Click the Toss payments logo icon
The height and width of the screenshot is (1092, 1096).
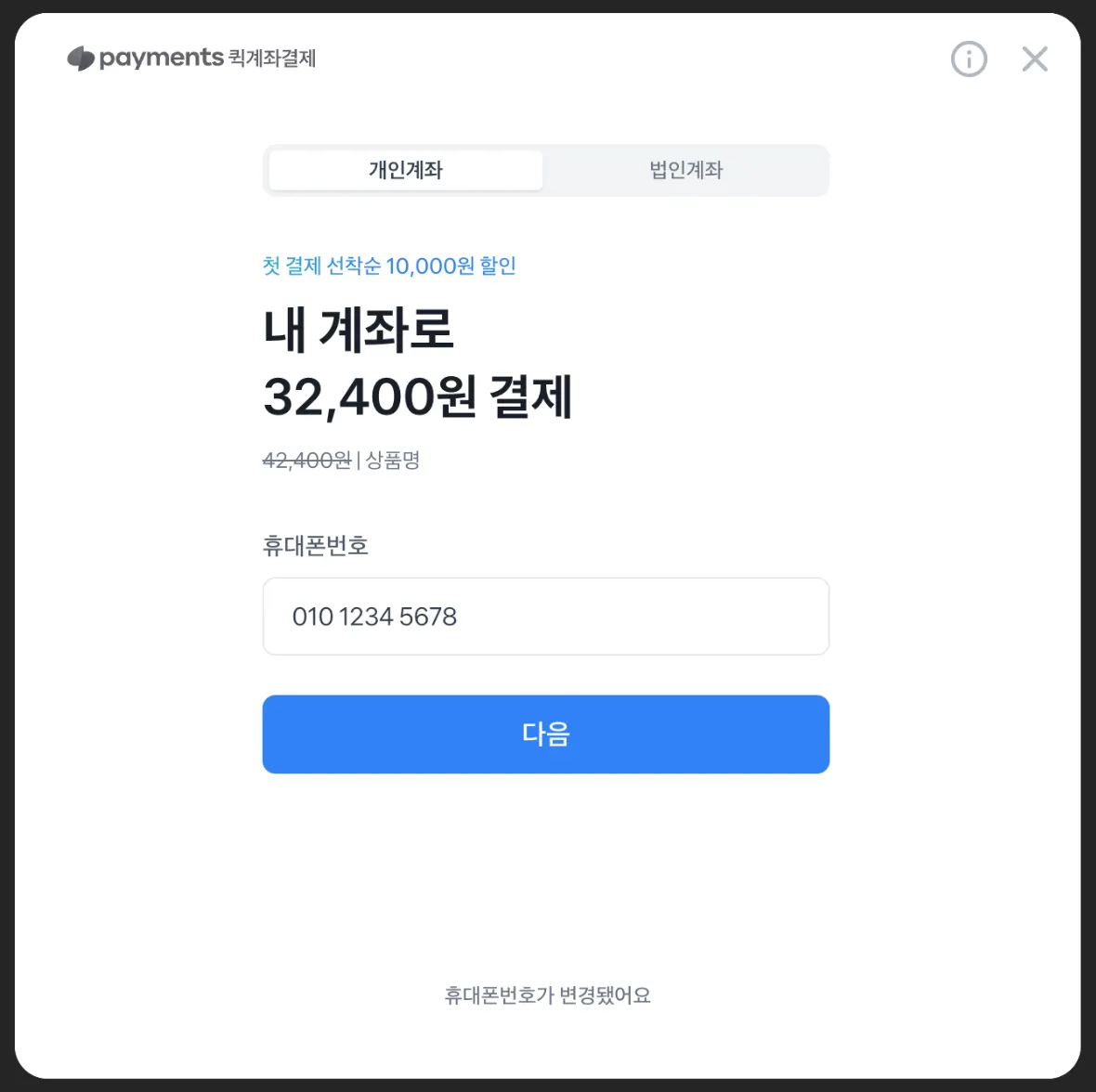[81, 58]
